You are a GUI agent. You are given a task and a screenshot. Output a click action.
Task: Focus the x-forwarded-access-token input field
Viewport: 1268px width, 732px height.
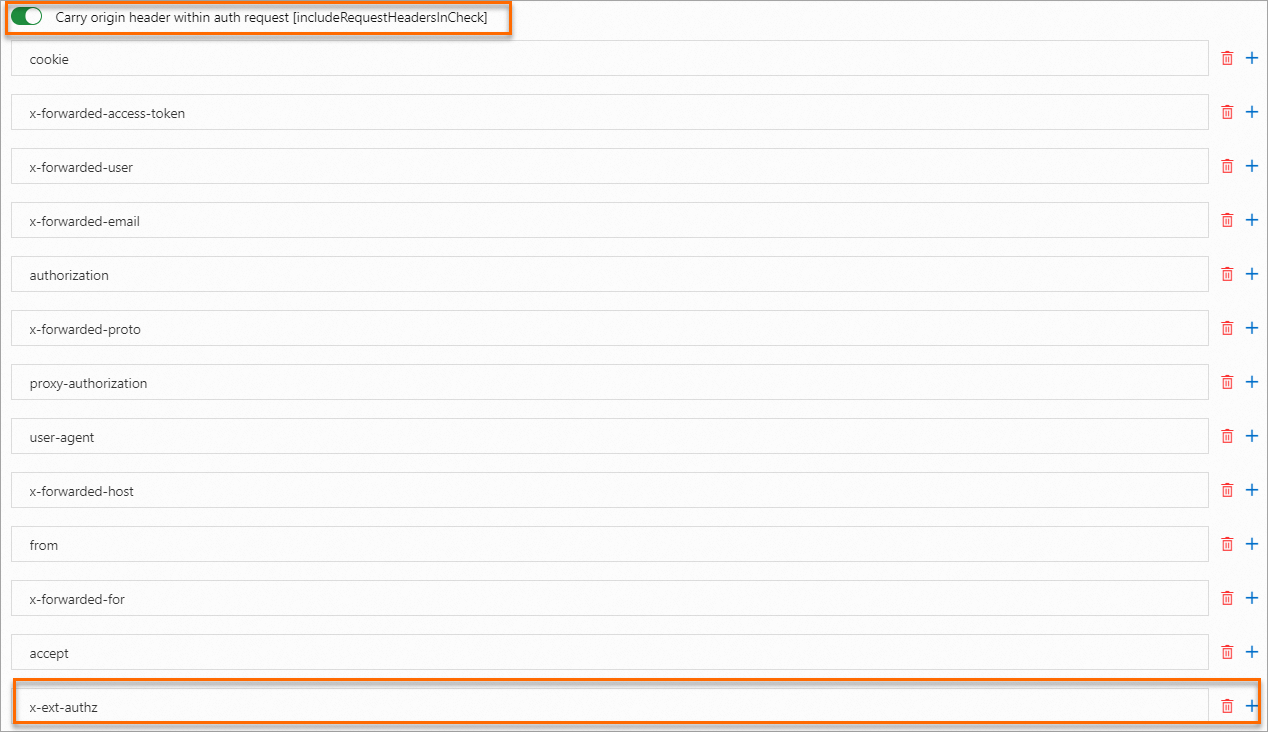[x=610, y=112]
